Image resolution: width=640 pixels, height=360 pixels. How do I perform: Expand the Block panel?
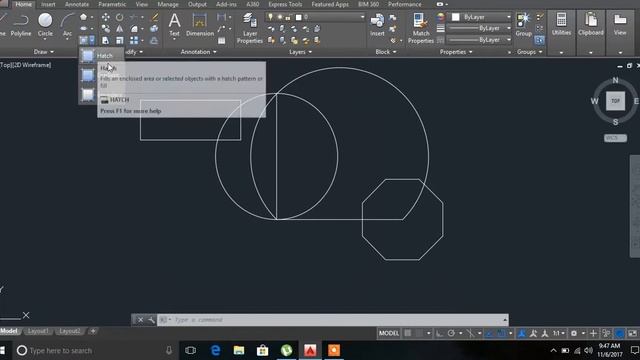coord(386,52)
